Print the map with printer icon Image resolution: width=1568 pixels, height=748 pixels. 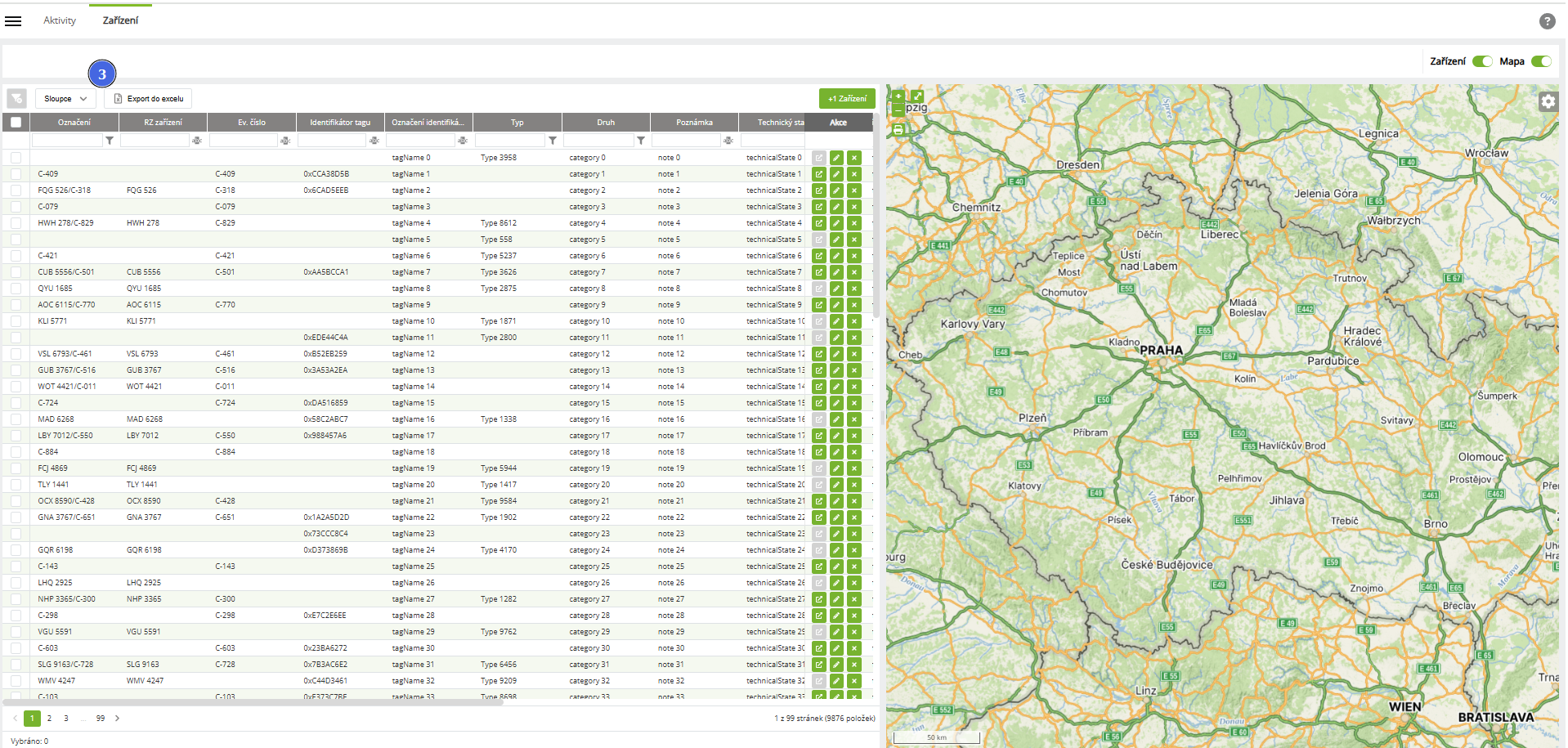898,129
